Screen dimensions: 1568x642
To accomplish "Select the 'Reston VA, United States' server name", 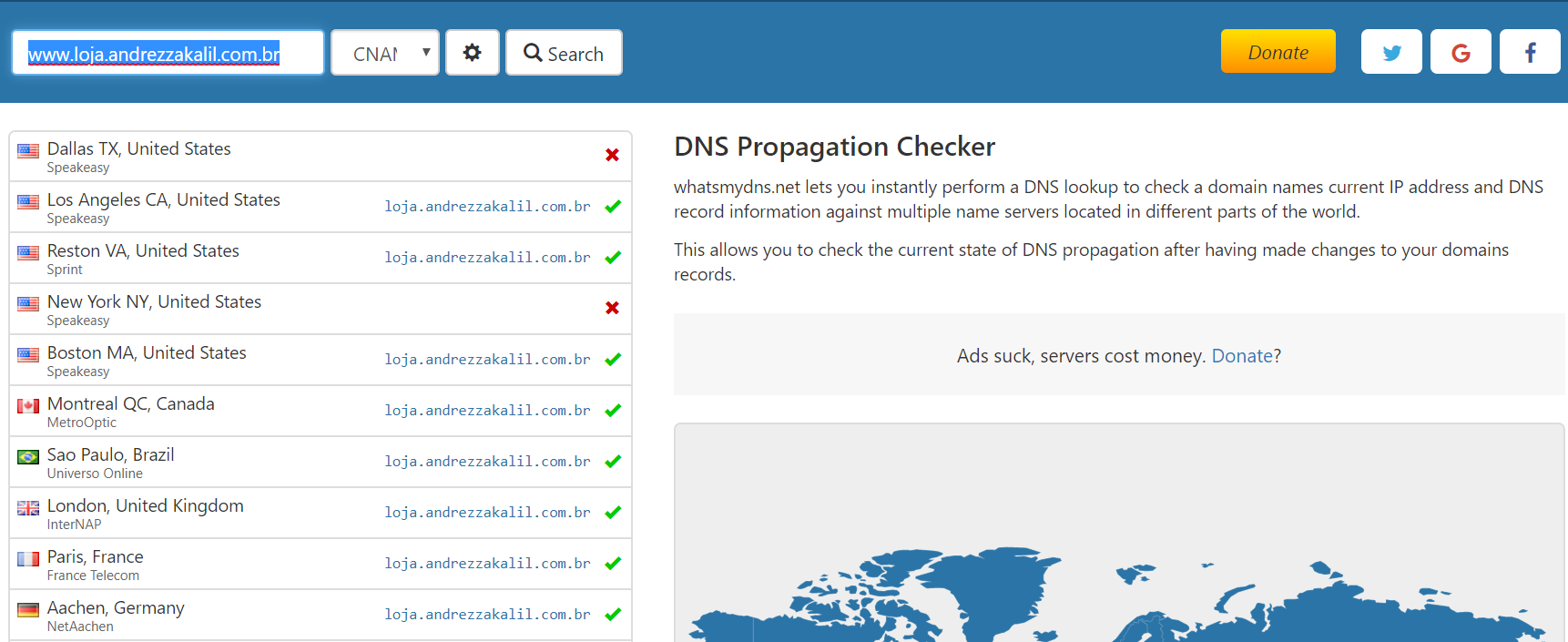I will pyautogui.click(x=143, y=250).
